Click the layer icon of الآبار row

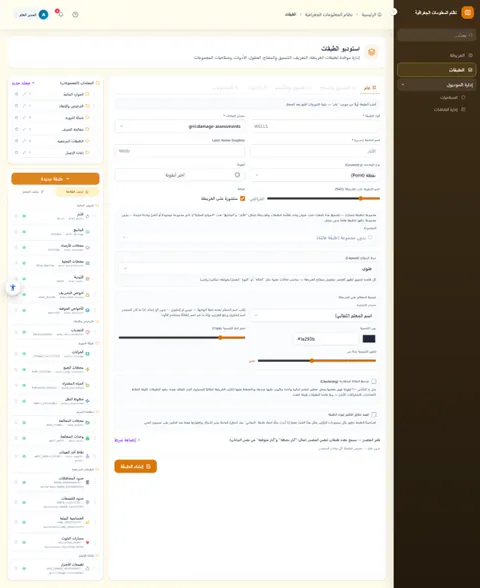(x=87, y=216)
